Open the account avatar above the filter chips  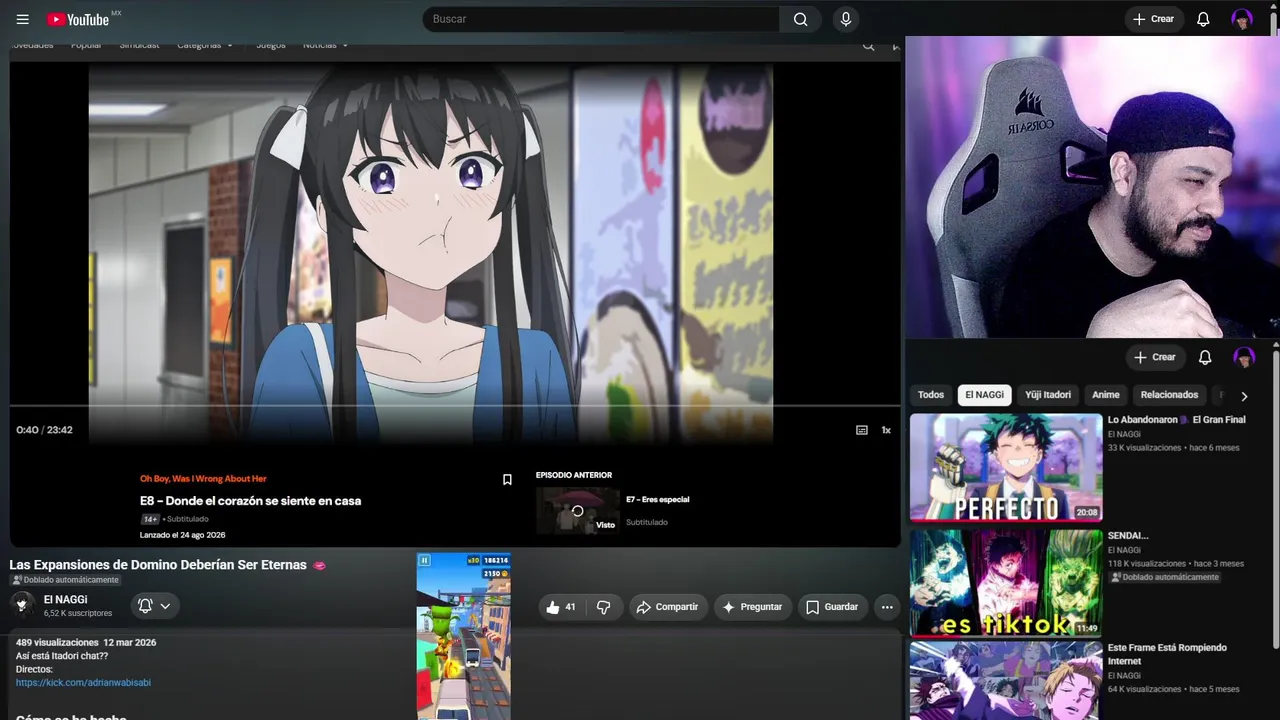(x=1244, y=357)
